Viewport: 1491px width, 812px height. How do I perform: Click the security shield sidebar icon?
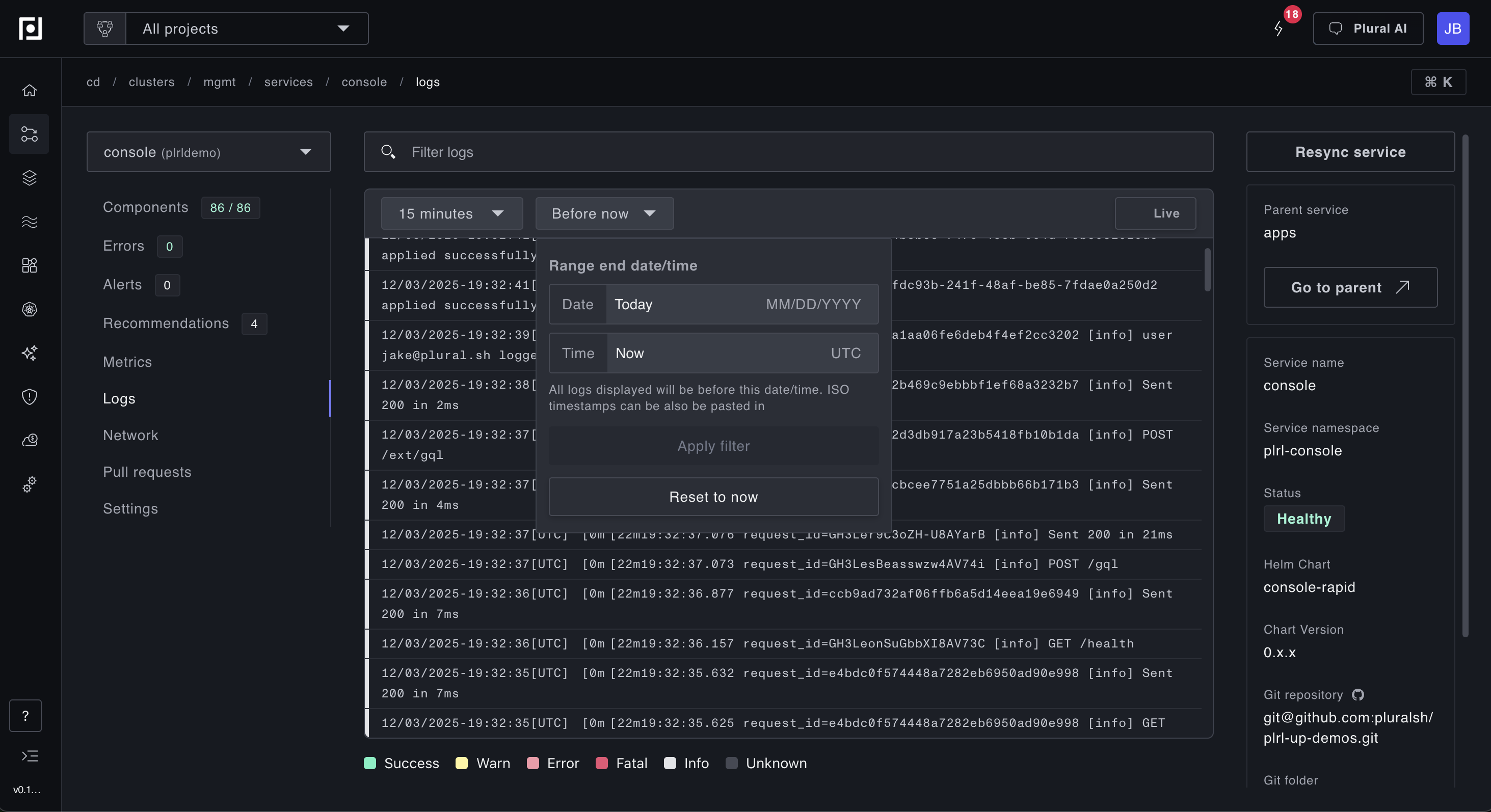[x=29, y=396]
